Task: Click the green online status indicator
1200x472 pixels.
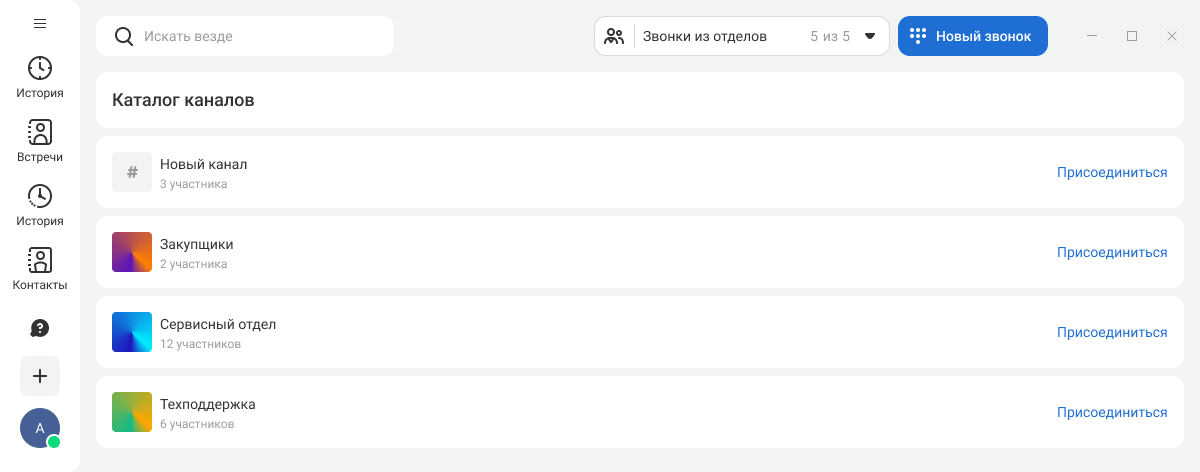Action: 54,442
